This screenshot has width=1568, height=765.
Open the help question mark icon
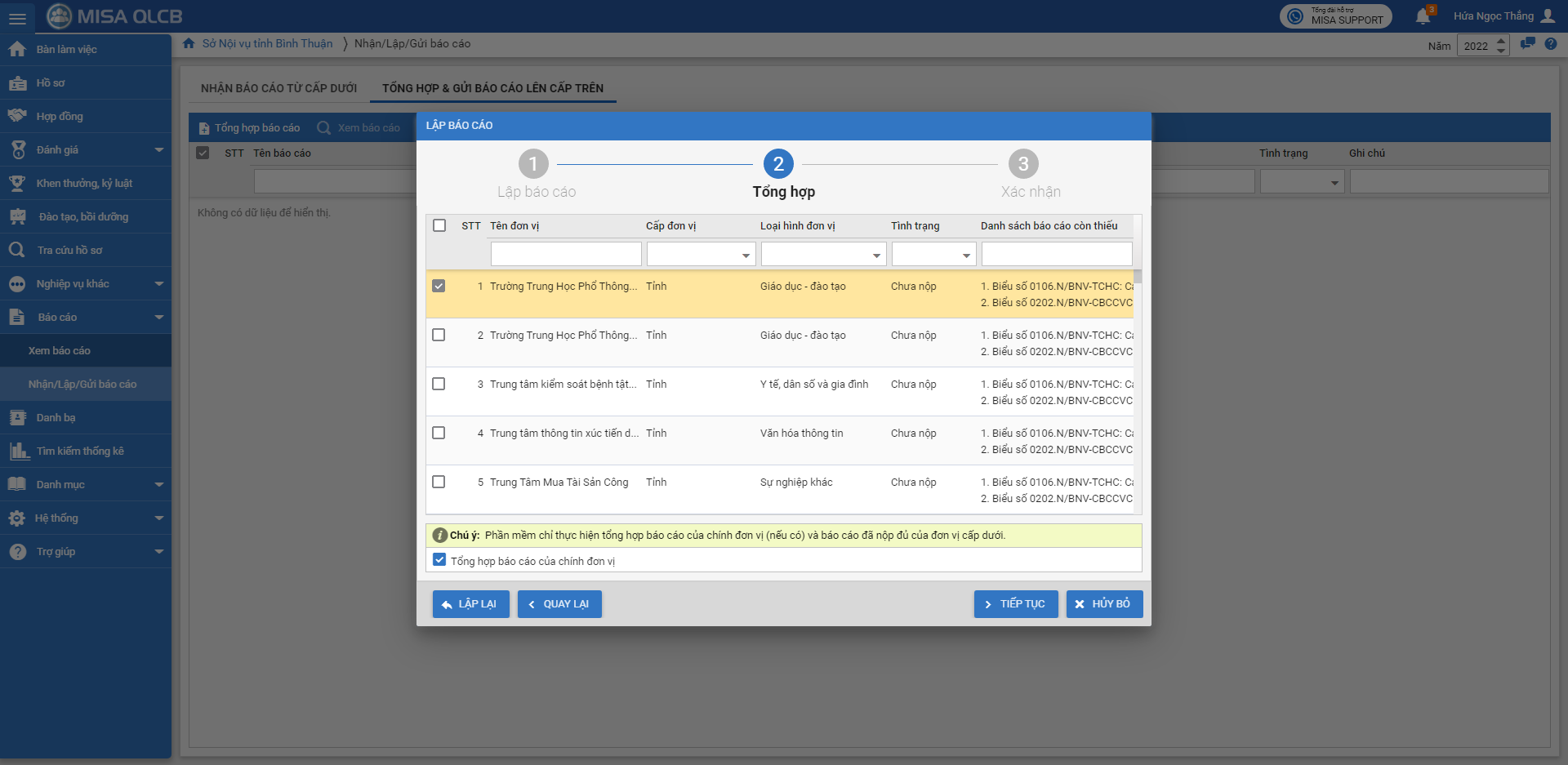tap(1551, 44)
